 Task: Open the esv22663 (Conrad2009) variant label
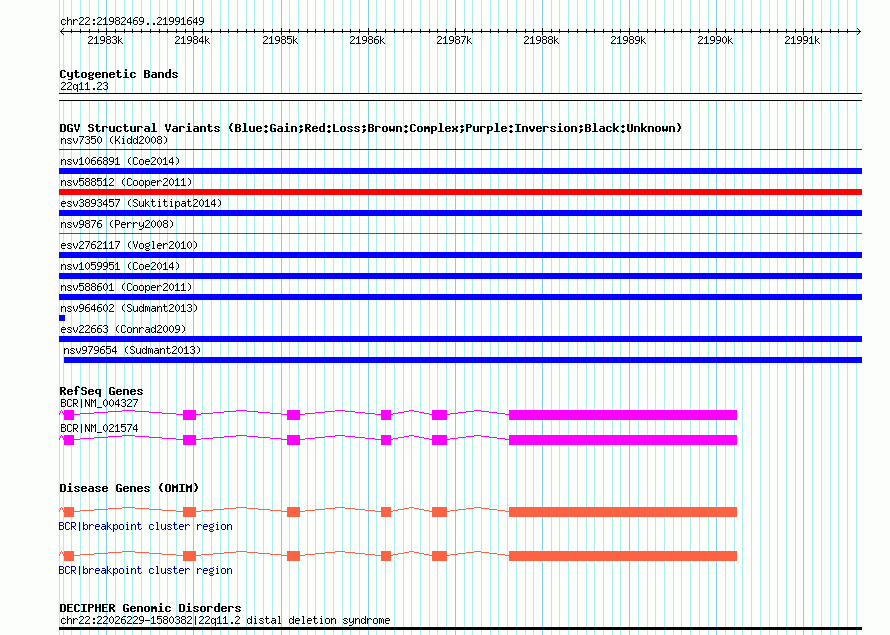pos(123,329)
